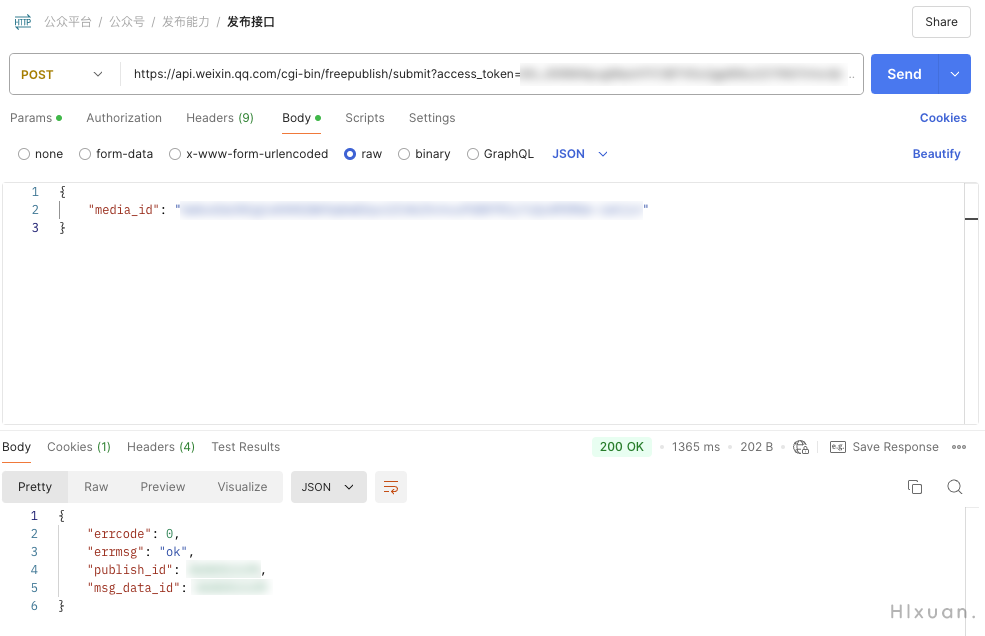Click the Send button
985x636 pixels.
pyautogui.click(x=904, y=74)
